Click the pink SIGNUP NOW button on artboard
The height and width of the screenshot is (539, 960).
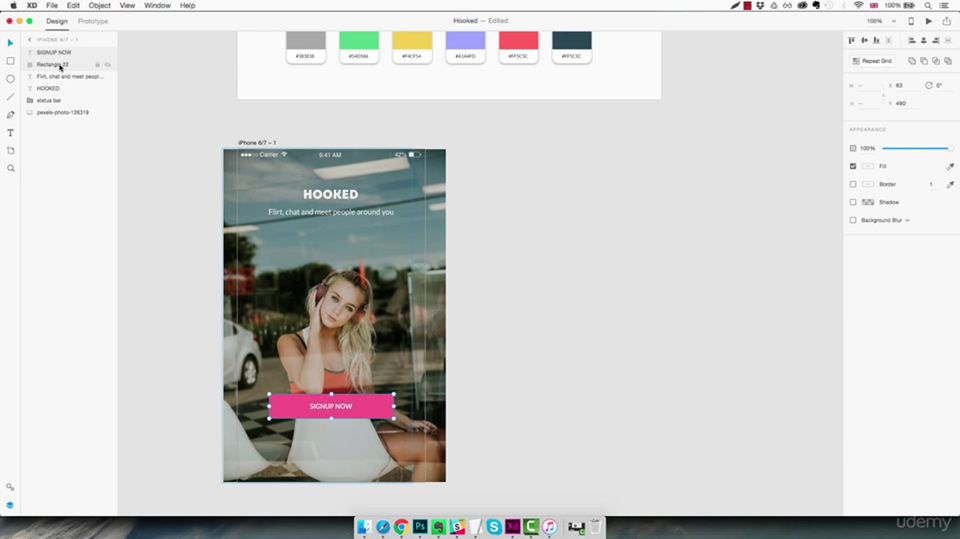[331, 406]
